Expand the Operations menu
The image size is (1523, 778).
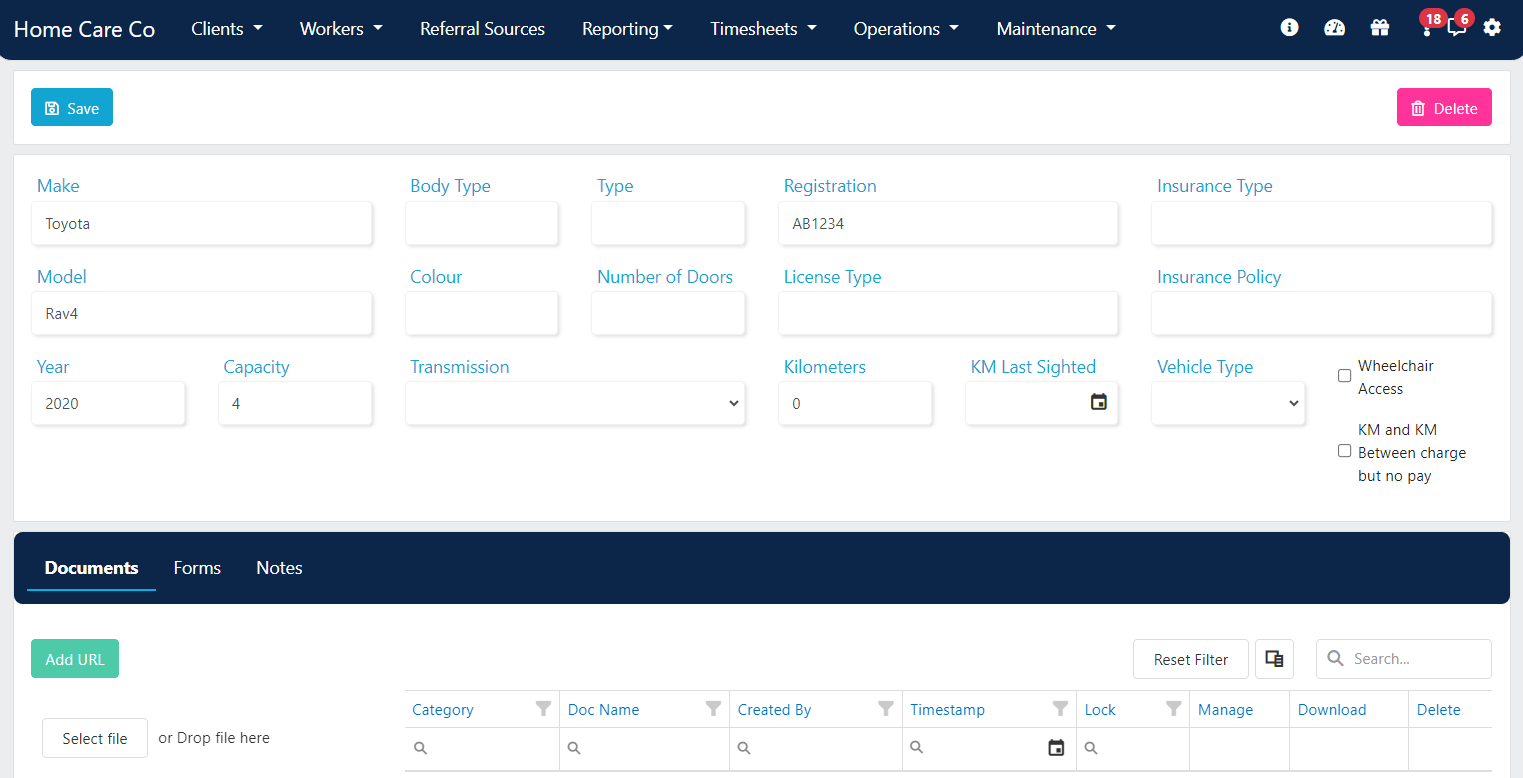point(906,29)
